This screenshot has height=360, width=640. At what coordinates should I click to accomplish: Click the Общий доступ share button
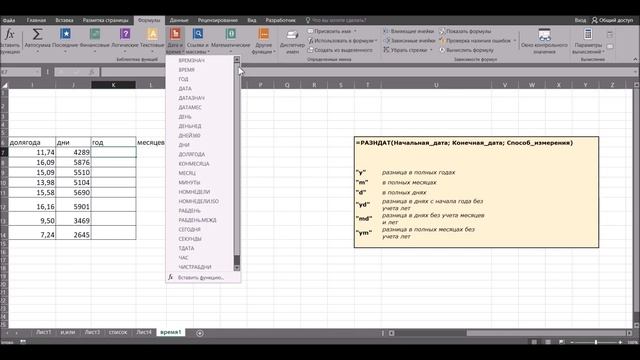[x=613, y=20]
